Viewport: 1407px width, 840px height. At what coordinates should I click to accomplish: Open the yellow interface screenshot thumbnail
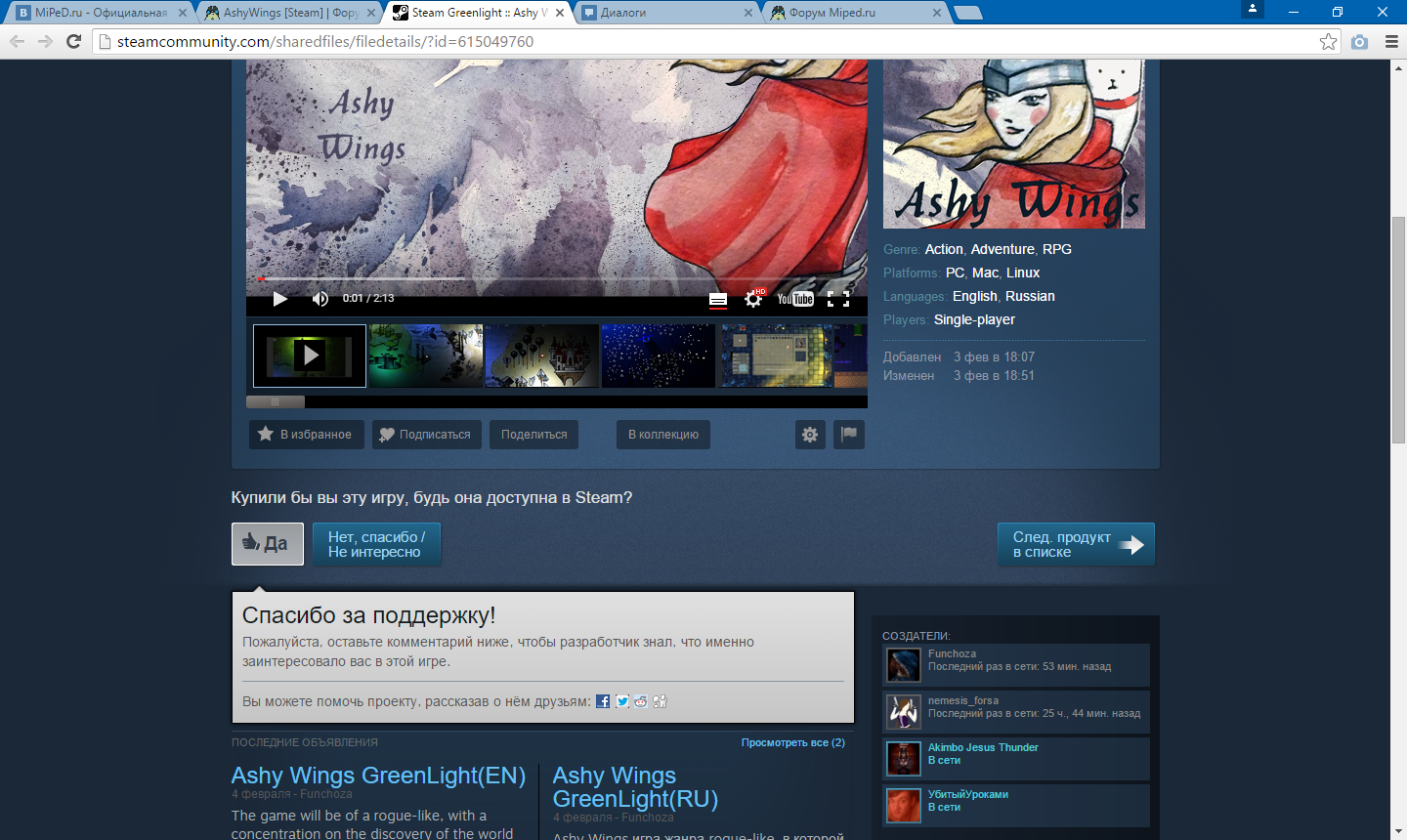pos(777,356)
